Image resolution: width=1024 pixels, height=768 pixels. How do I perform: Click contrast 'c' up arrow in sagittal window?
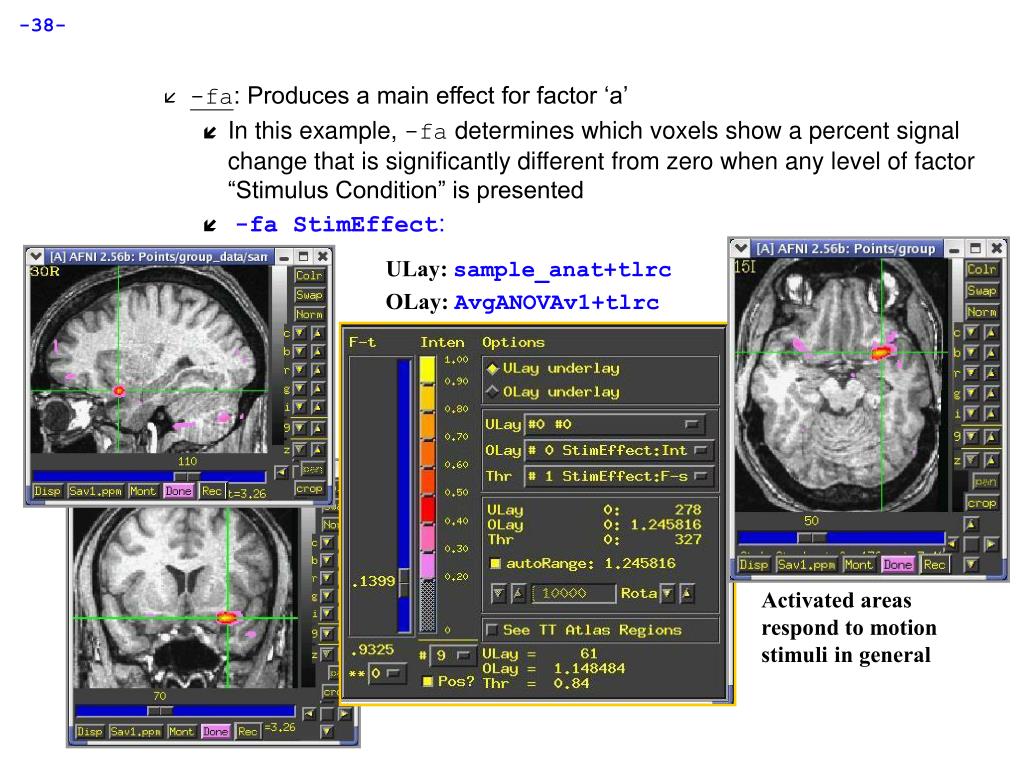[x=317, y=333]
